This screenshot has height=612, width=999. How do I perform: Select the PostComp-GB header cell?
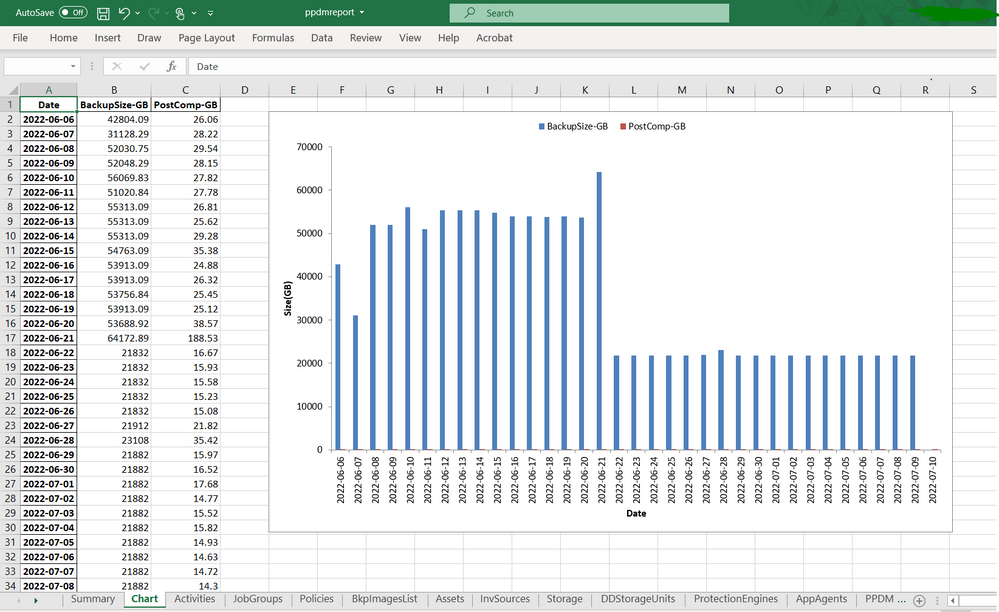coord(185,104)
